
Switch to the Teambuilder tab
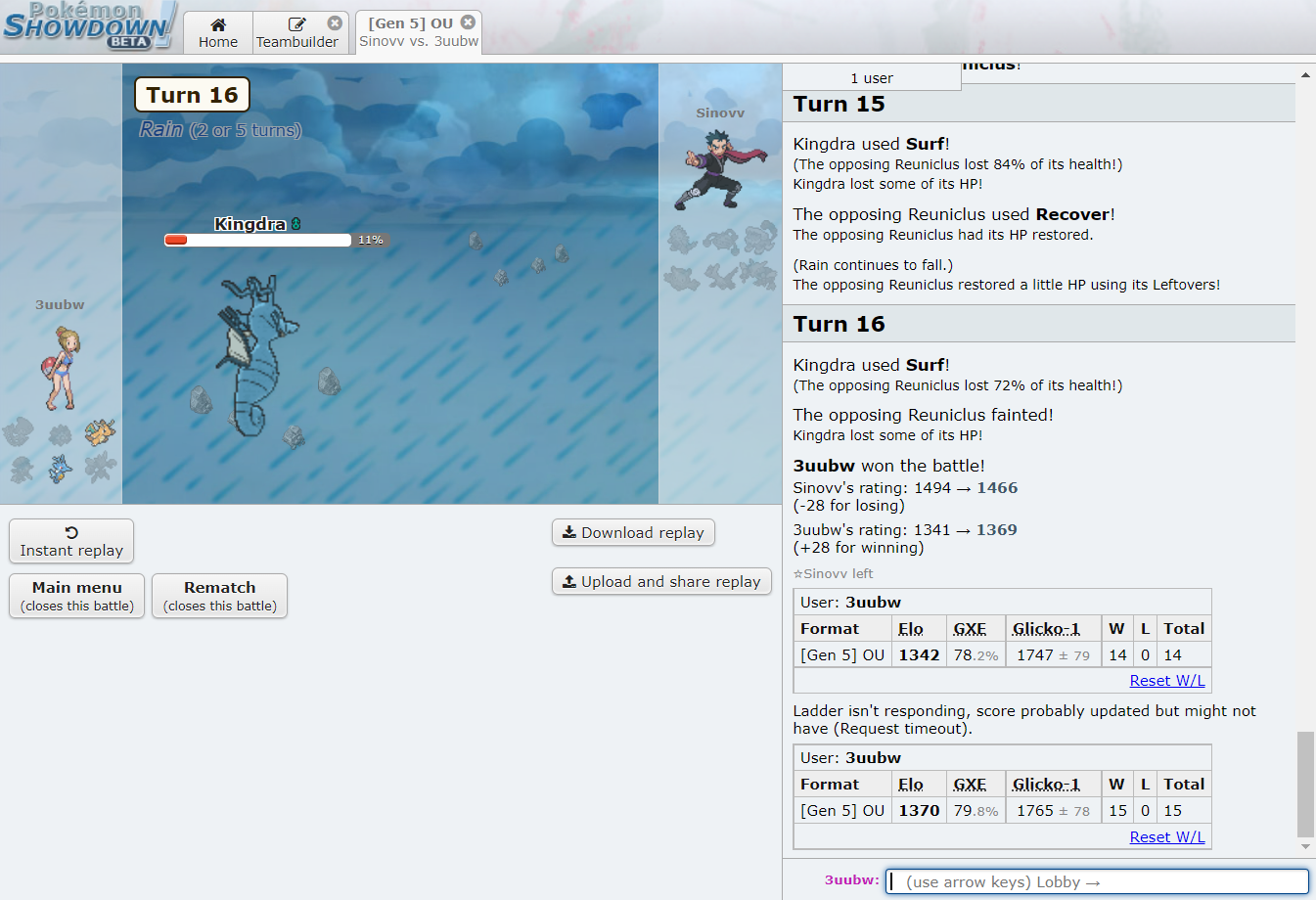point(296,32)
